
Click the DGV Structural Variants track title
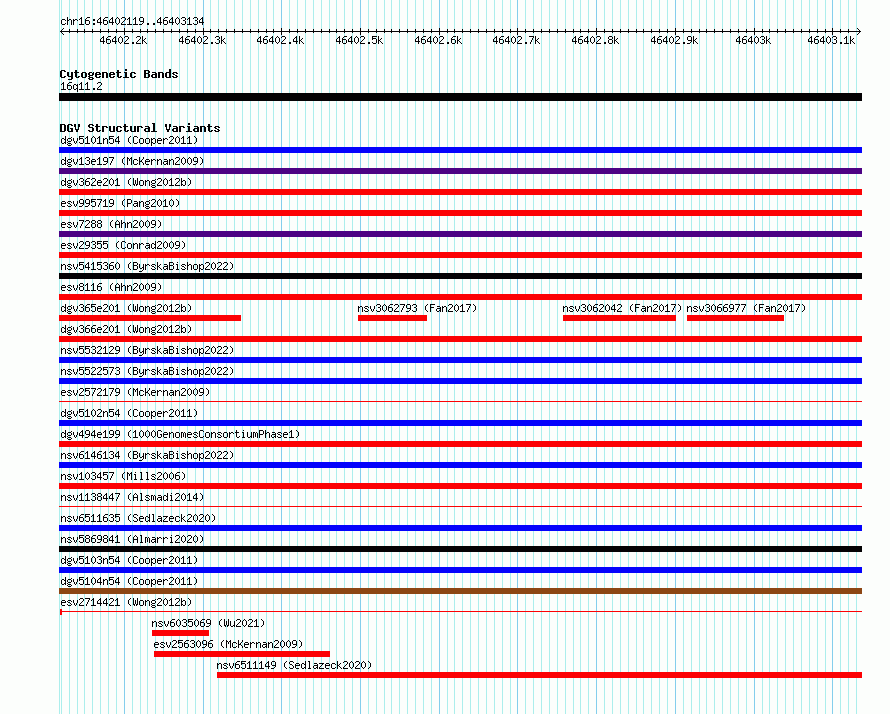click(140, 128)
